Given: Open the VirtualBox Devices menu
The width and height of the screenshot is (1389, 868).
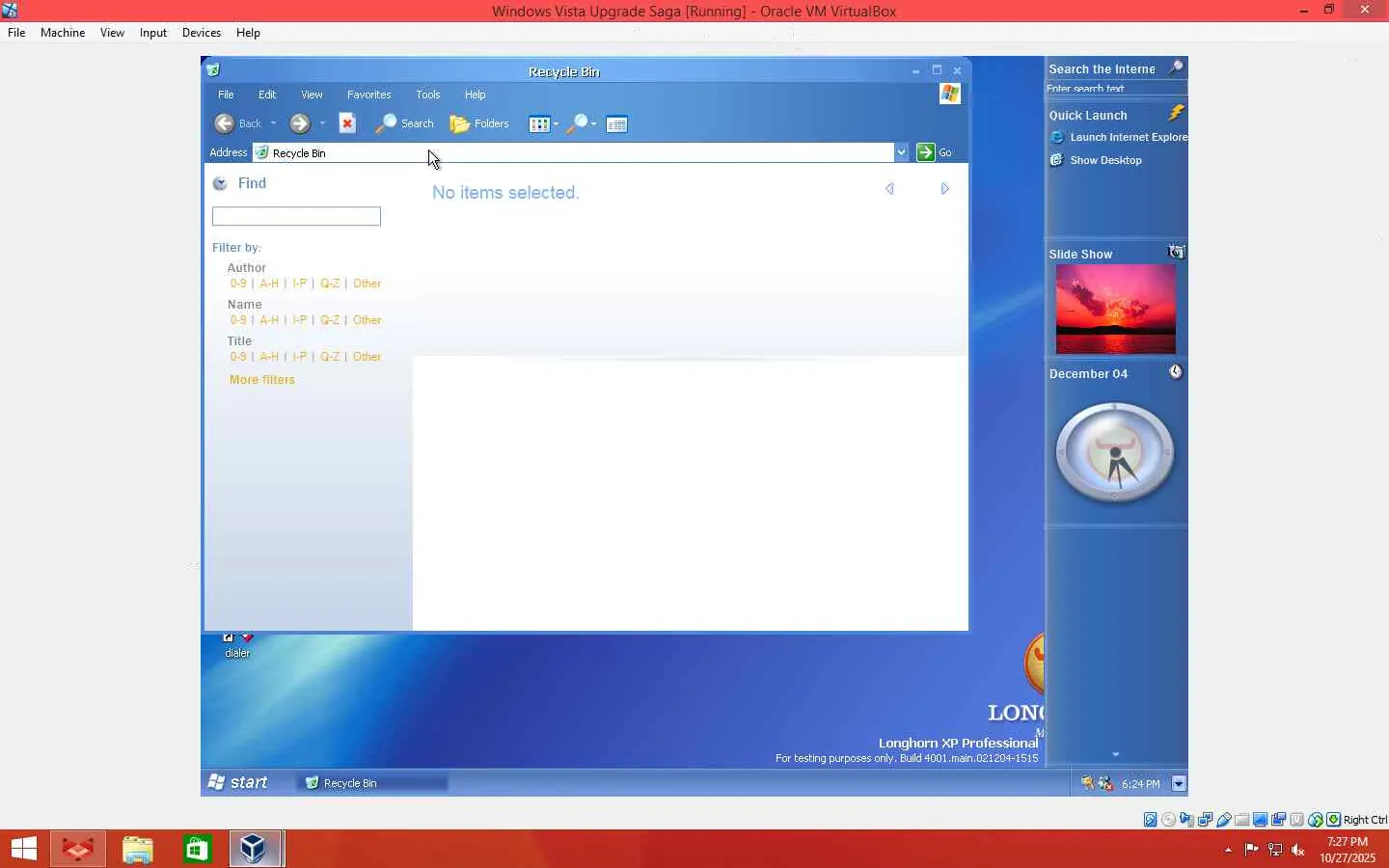Looking at the screenshot, I should [x=202, y=33].
